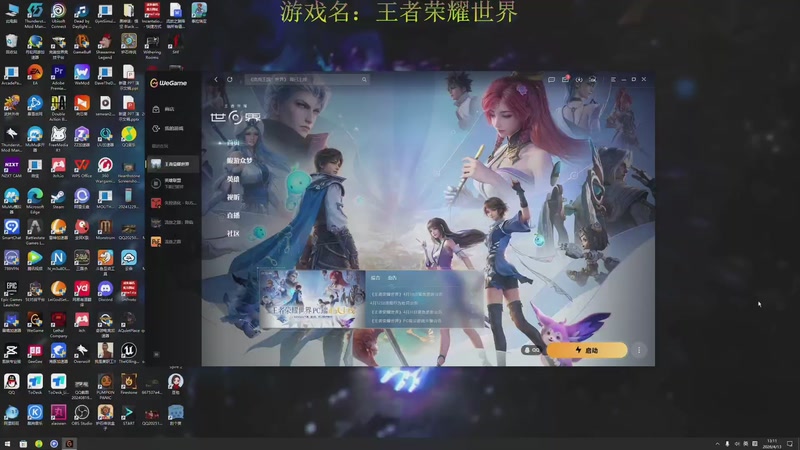
Task: Open more options beside the 启动 button
Action: (x=639, y=350)
